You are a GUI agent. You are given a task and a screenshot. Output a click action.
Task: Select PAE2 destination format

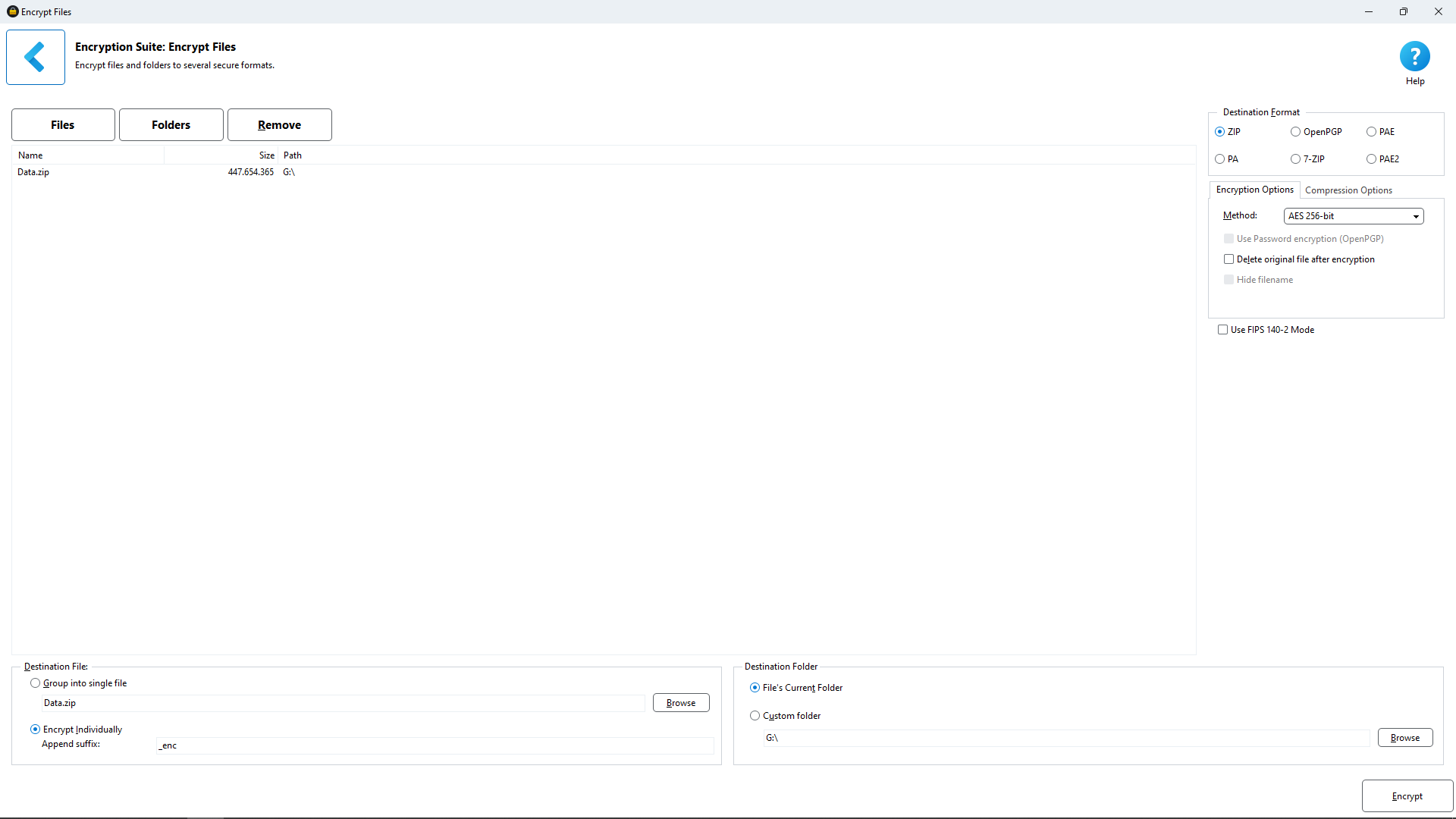coord(1371,158)
